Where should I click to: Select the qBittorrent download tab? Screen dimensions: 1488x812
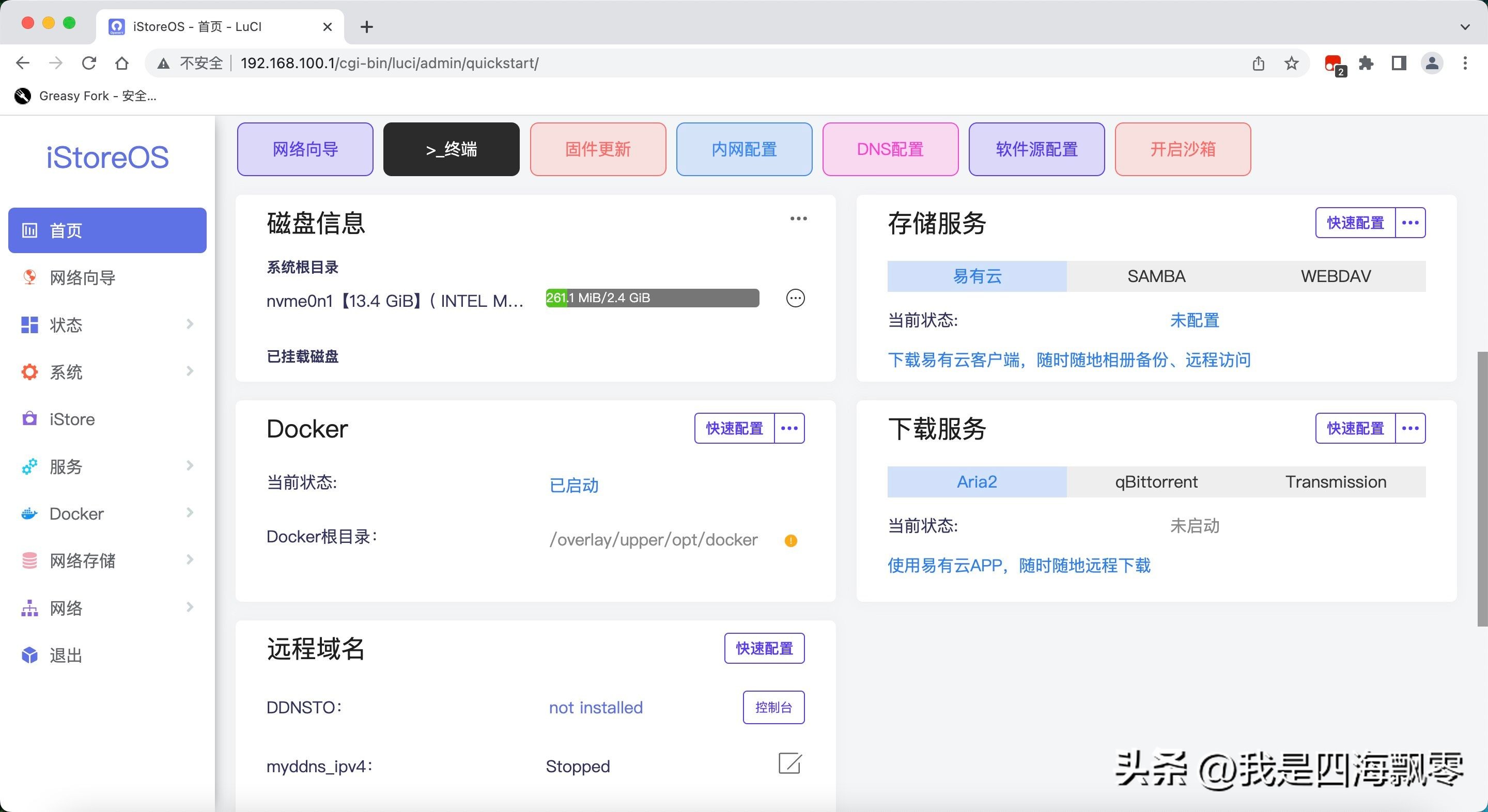click(x=1156, y=481)
